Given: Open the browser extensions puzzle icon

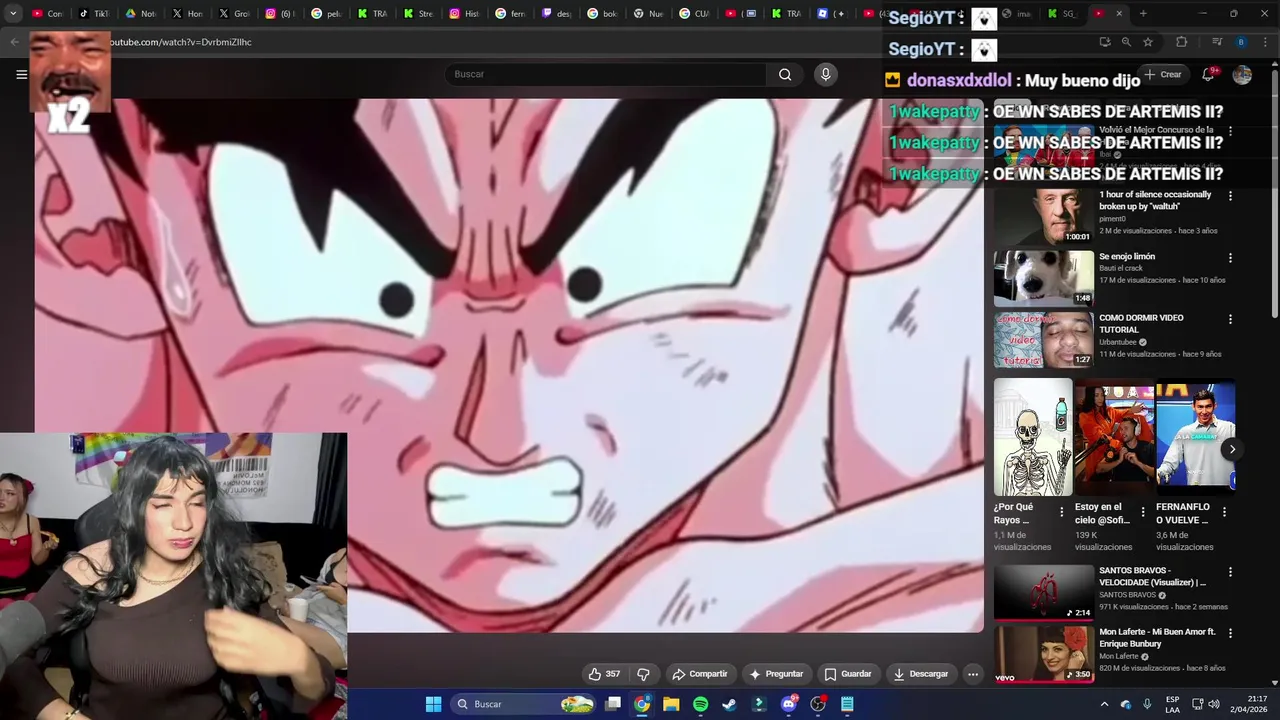Looking at the screenshot, I should [1181, 42].
